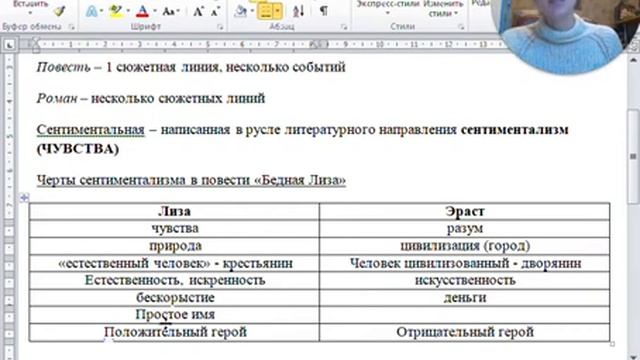Image resolution: width=640 pixels, height=360 pixels.
Task: Click the Лиза table header
Action: tap(174, 211)
